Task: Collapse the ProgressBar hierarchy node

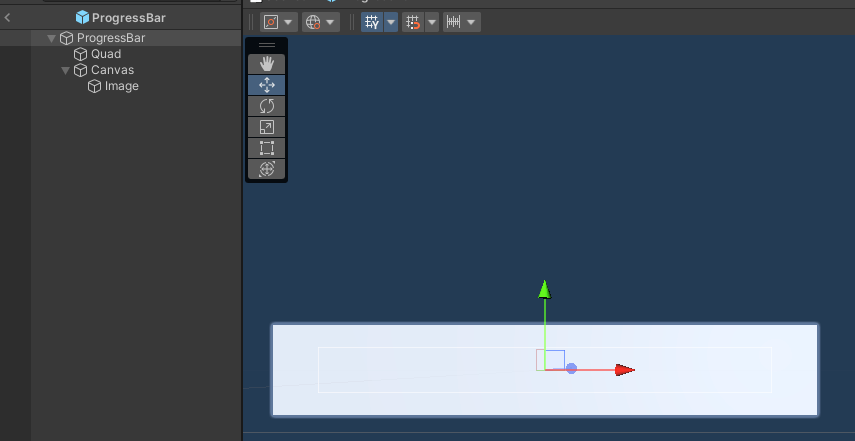Action: 52,38
